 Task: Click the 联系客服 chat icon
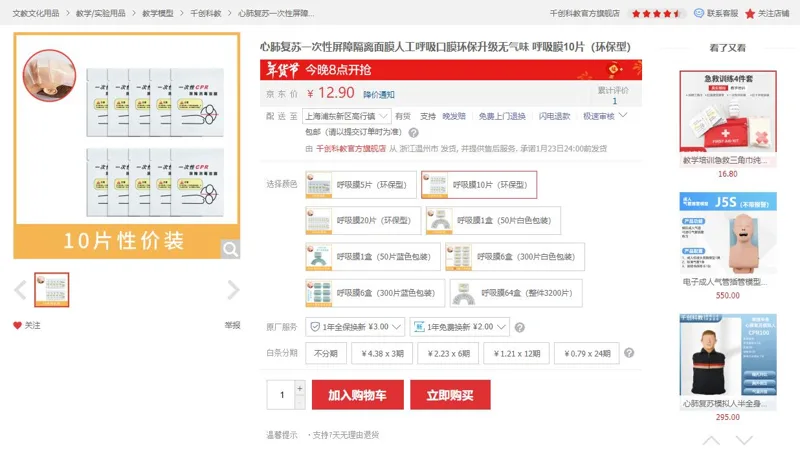pos(699,13)
